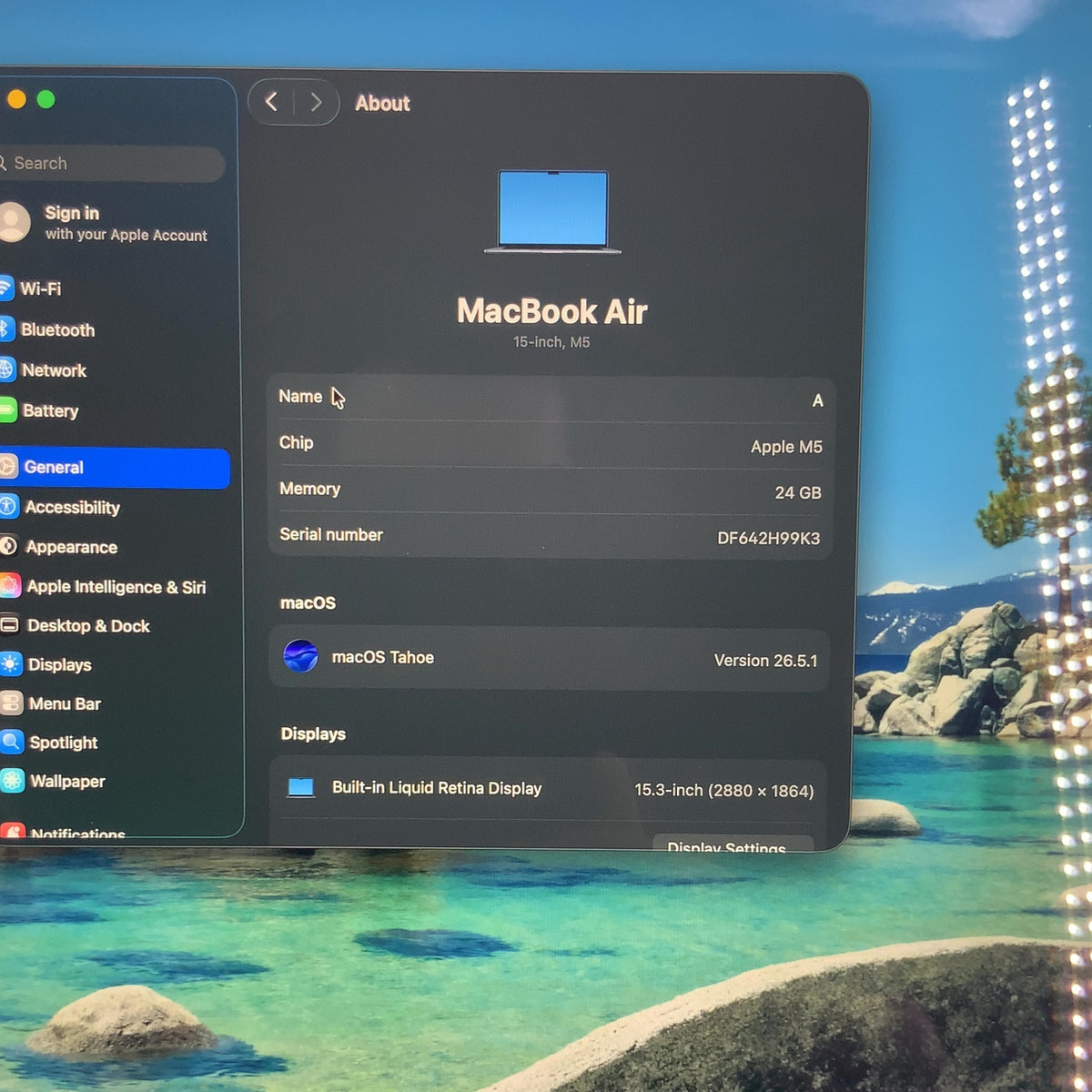
Task: Select Wi-Fi label in sidebar
Action: click(x=41, y=288)
